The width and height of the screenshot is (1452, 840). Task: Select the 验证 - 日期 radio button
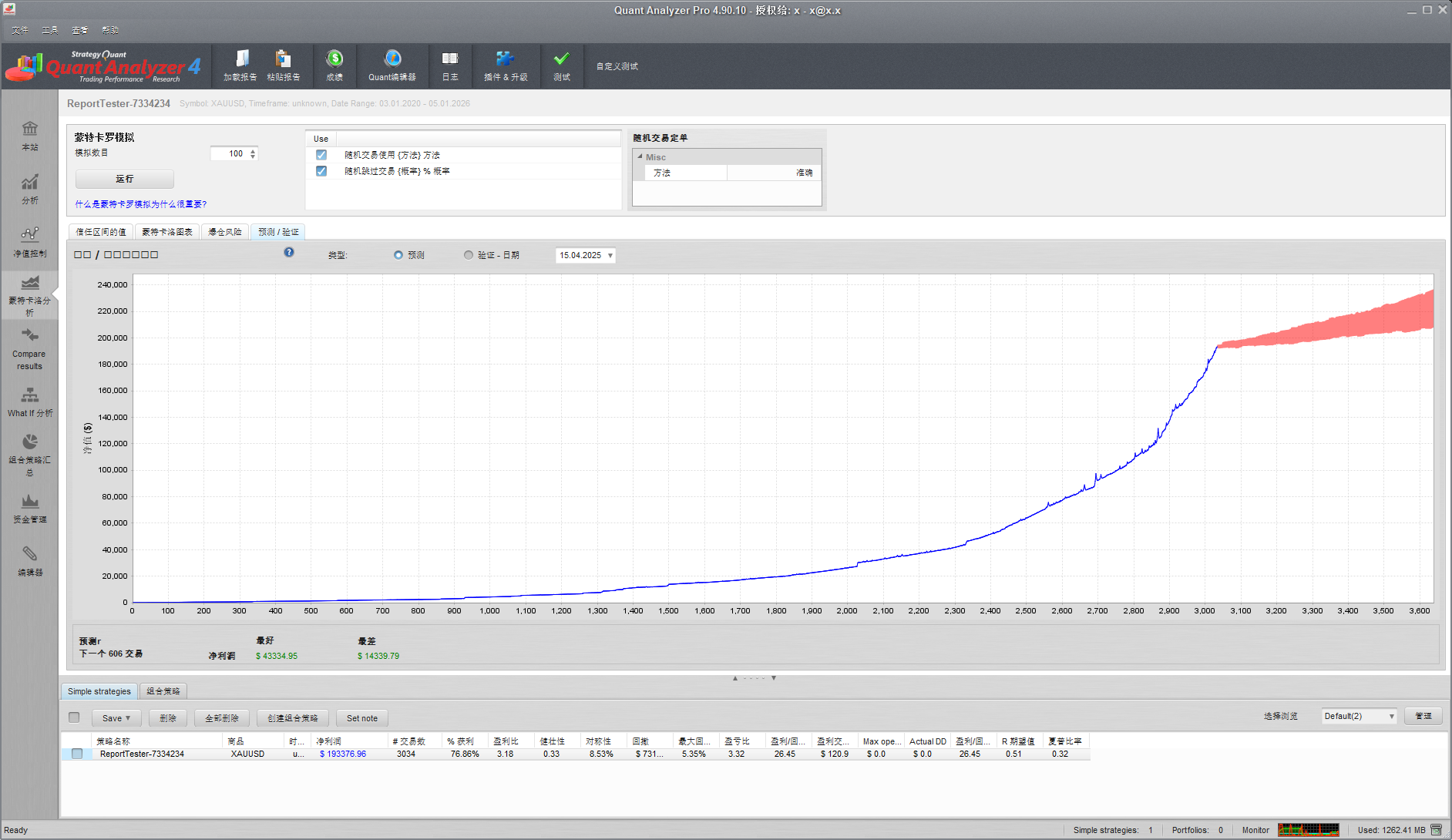[x=469, y=255]
